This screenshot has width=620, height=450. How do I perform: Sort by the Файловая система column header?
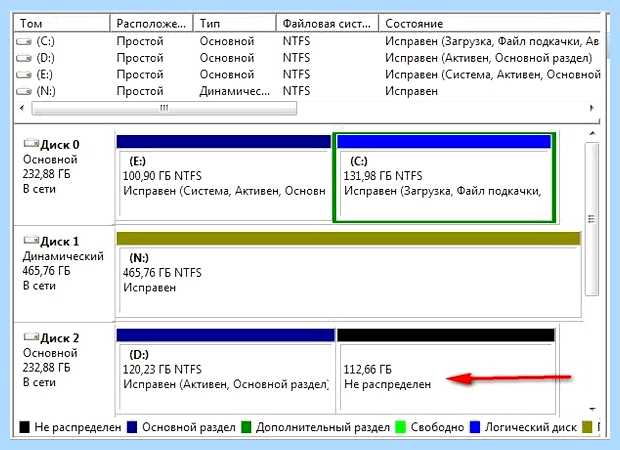coord(327,23)
